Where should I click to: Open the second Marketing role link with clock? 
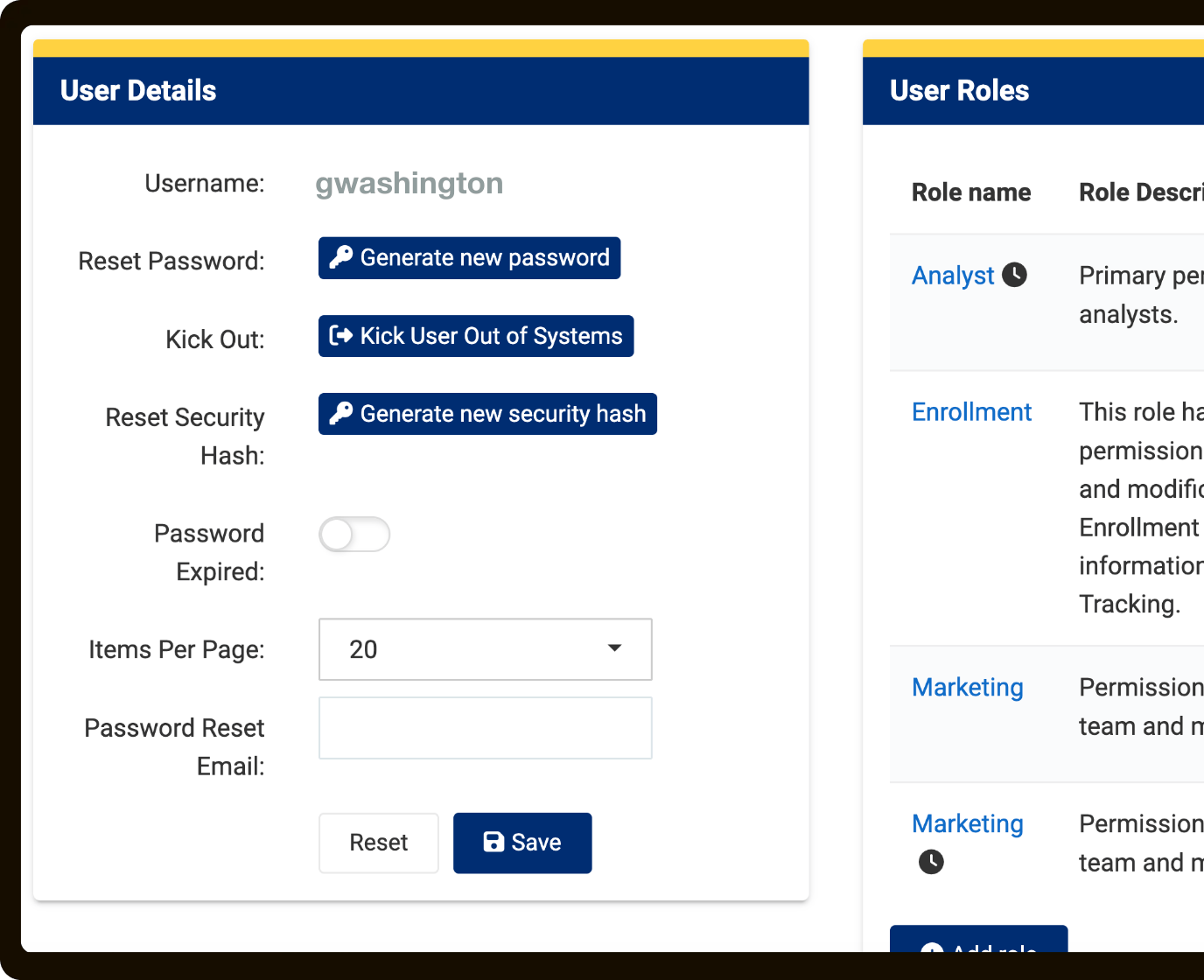(x=967, y=824)
